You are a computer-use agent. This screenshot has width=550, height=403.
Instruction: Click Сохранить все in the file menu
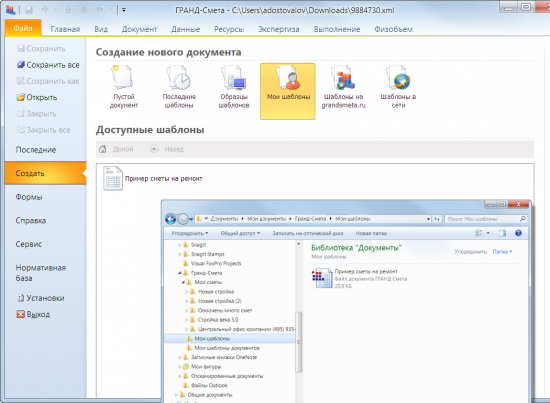pos(48,65)
